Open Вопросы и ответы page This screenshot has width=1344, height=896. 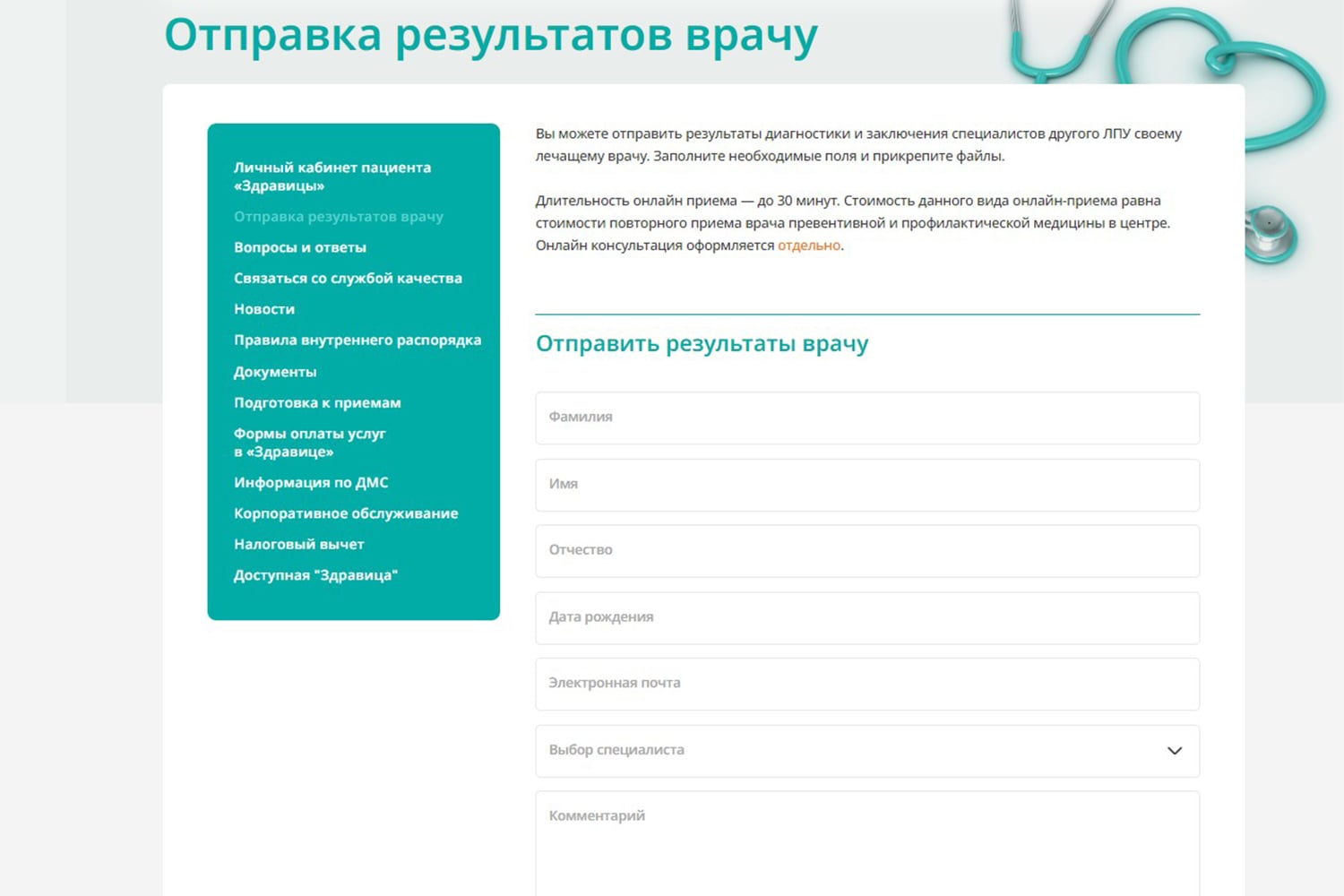(x=300, y=247)
